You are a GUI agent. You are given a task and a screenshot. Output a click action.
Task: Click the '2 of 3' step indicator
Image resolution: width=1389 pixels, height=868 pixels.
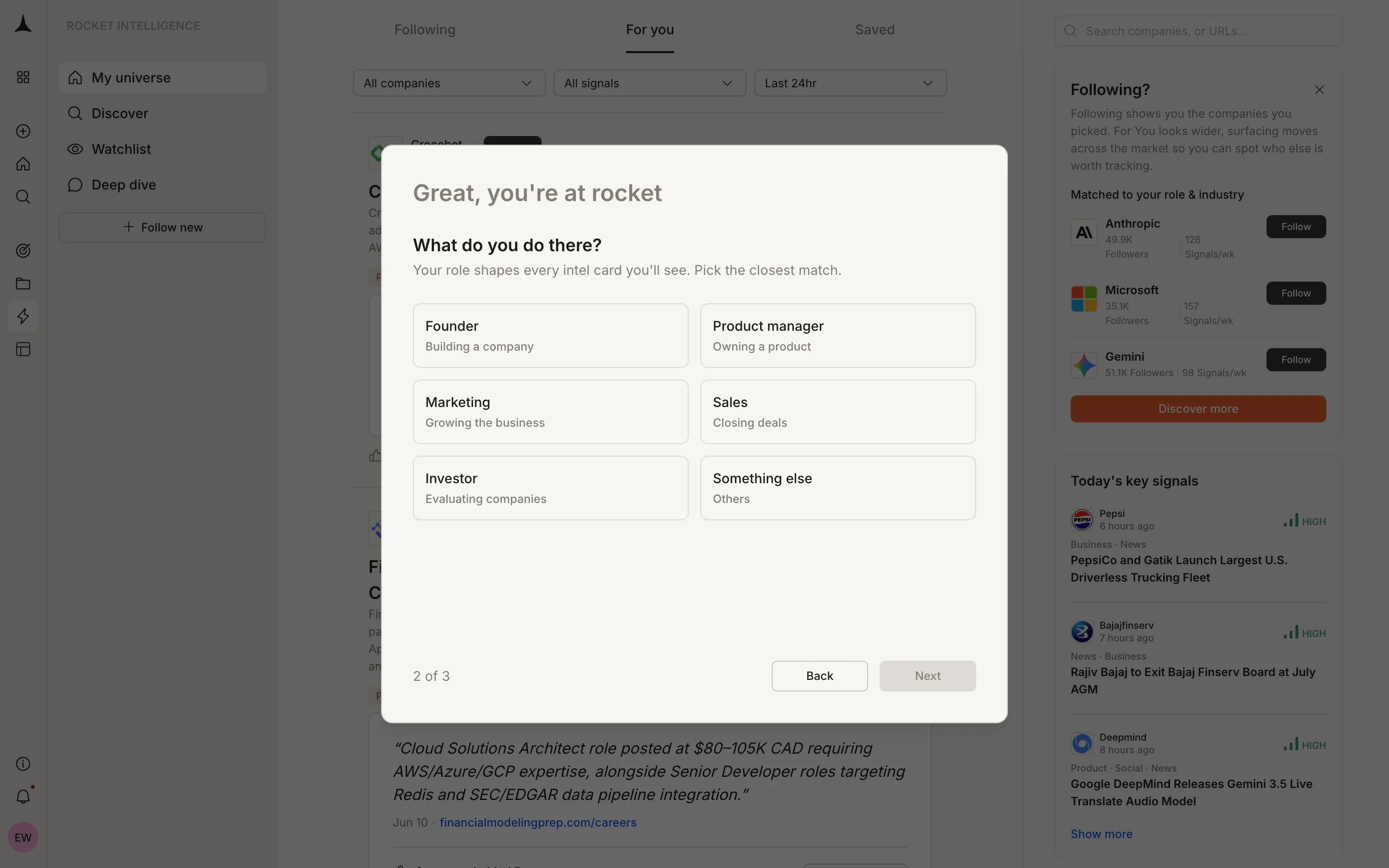[431, 676]
